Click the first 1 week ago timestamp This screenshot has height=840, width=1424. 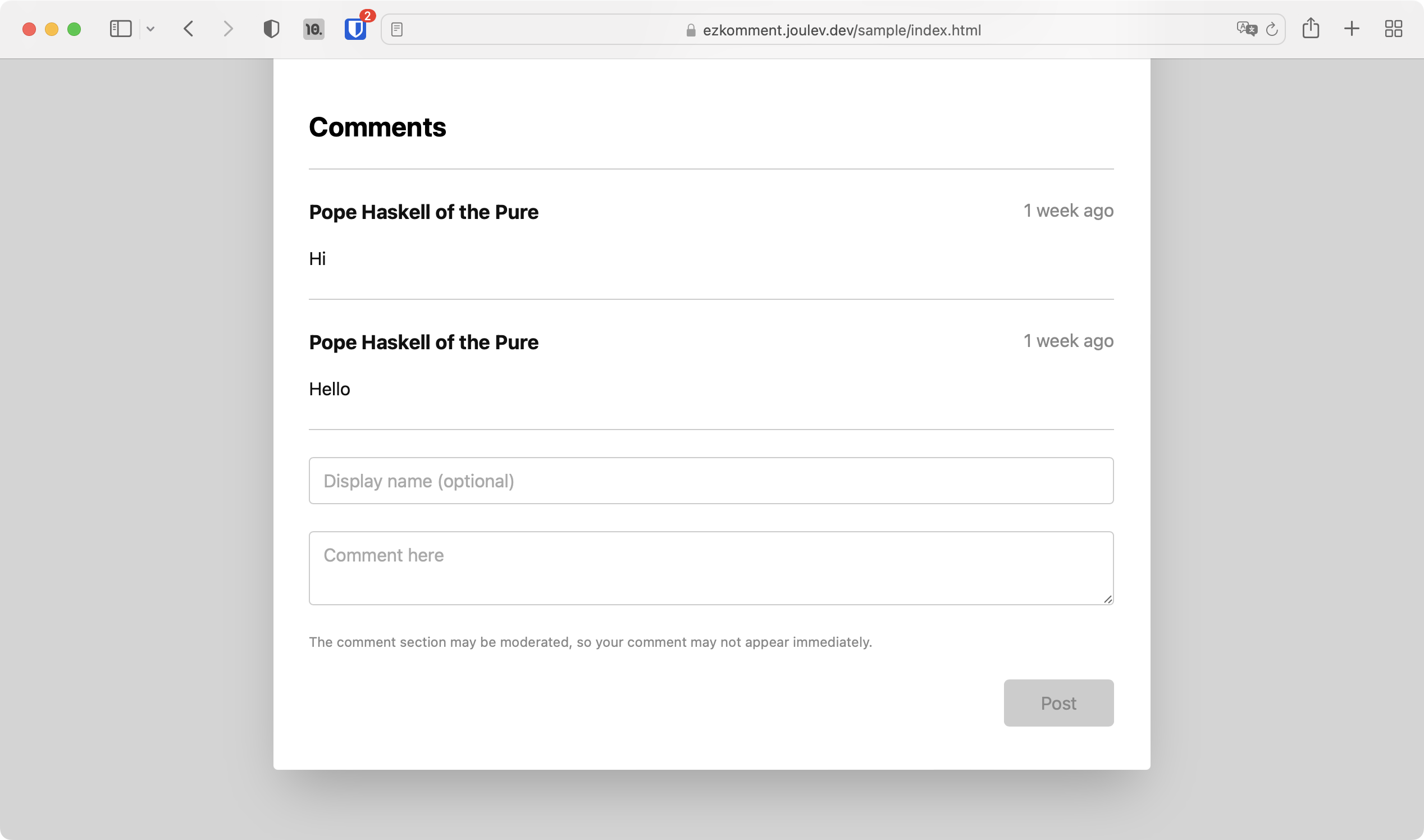tap(1069, 210)
